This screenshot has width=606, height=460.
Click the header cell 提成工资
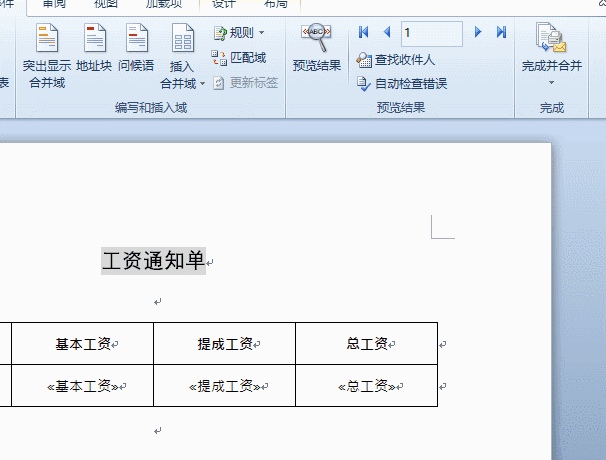tap(225, 344)
